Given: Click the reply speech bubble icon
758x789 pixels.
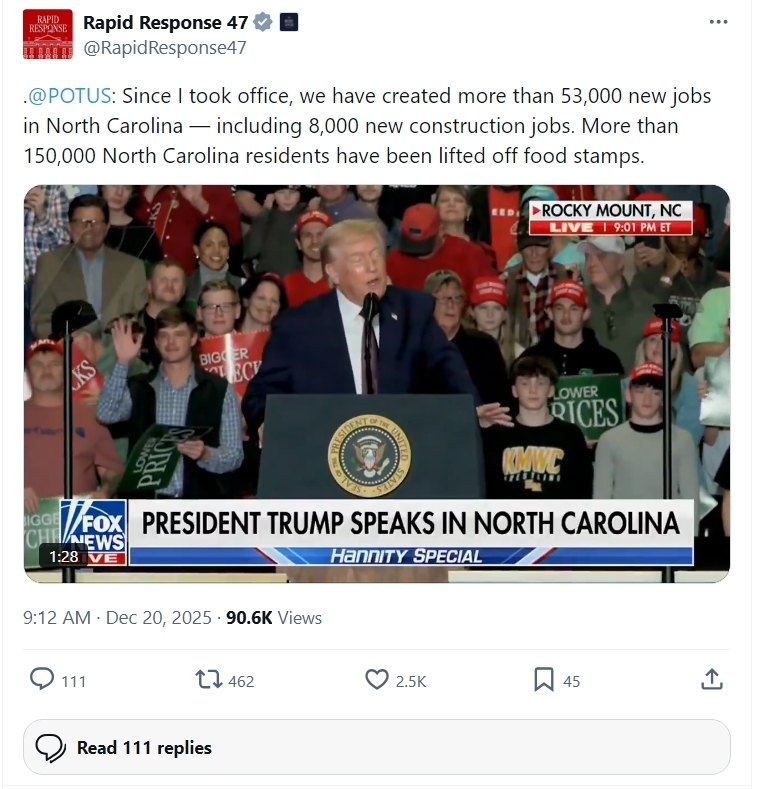Looking at the screenshot, I should click(x=42, y=679).
